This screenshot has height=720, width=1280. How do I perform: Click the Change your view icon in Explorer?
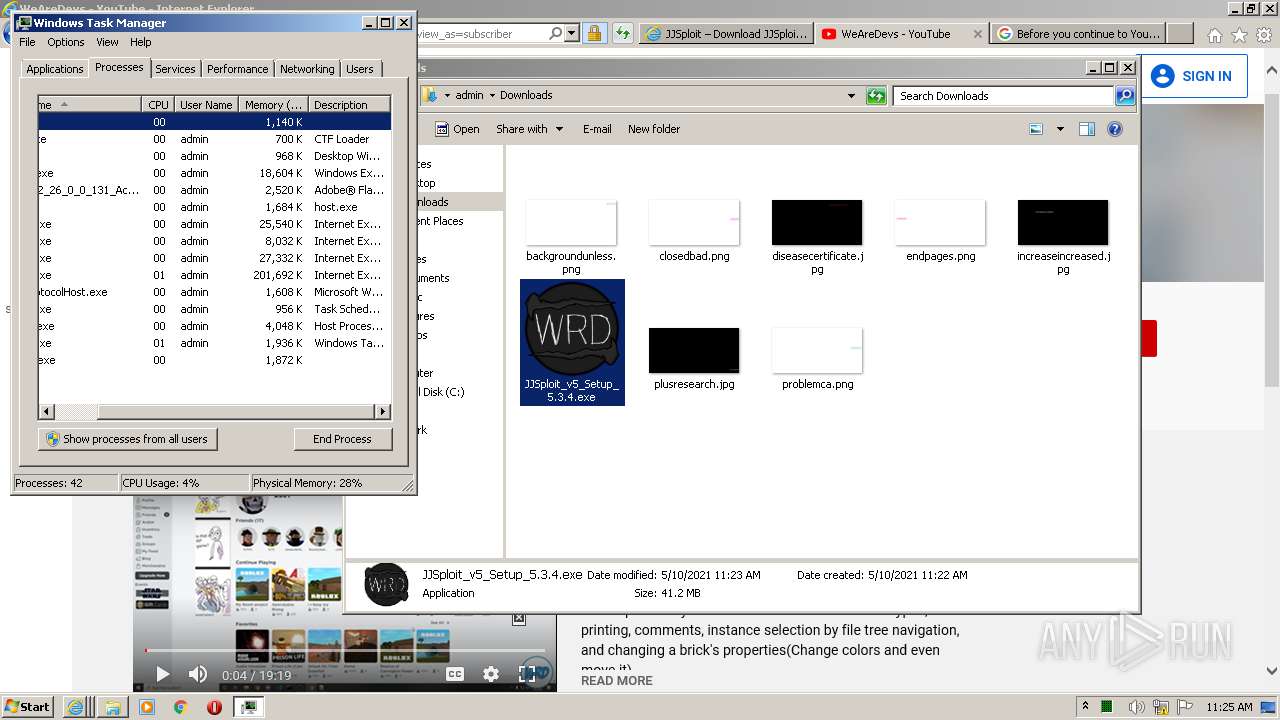coord(1036,129)
